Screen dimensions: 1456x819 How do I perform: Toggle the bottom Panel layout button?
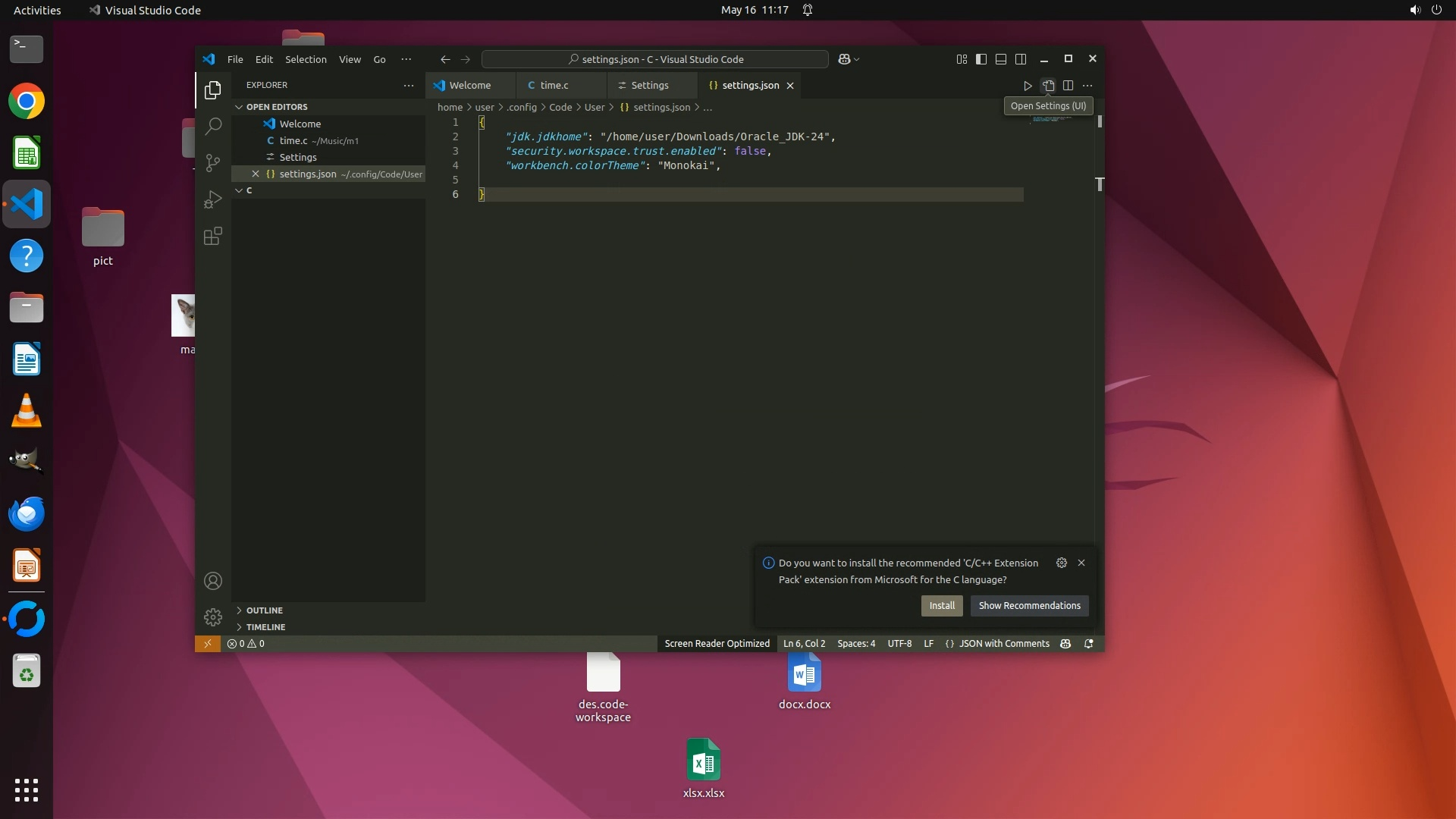tap(1001, 59)
